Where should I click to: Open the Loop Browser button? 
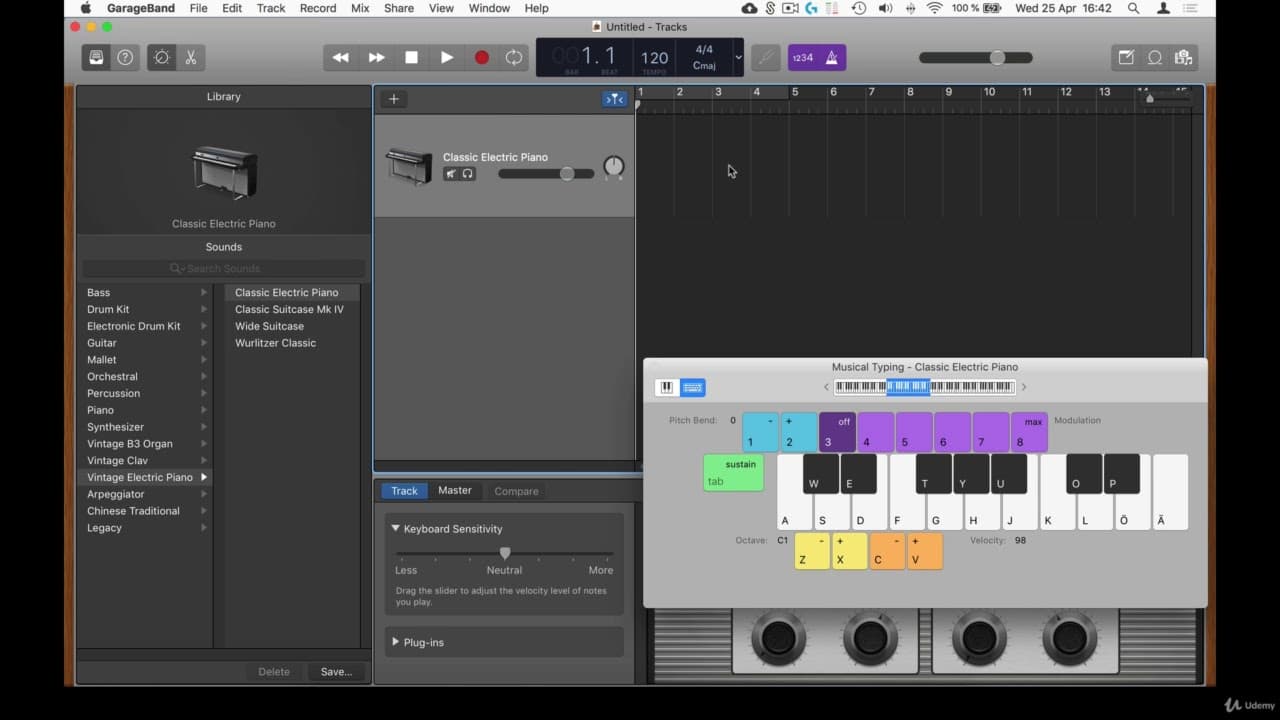[1155, 57]
